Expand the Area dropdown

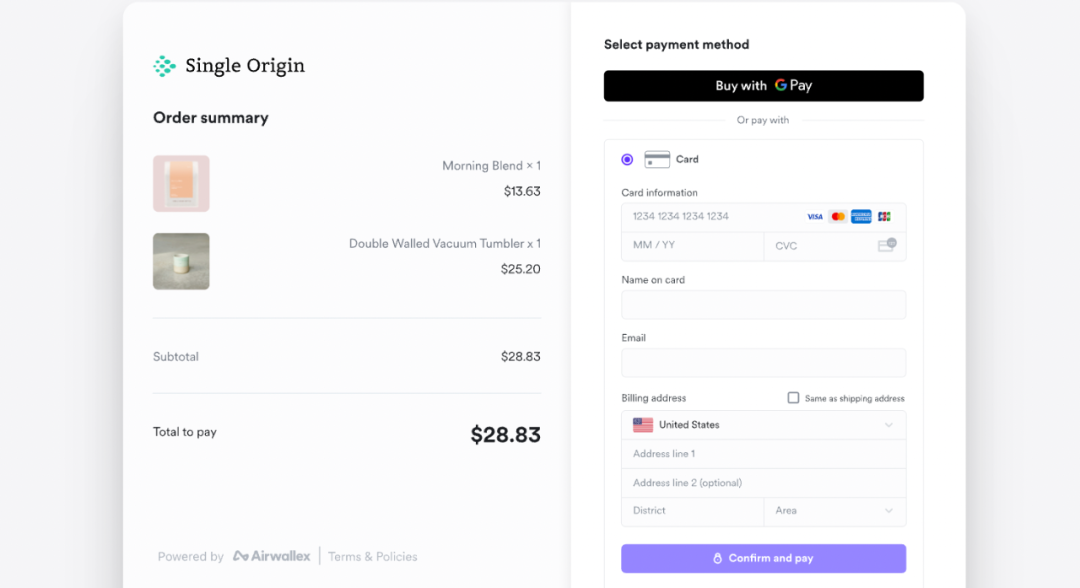[835, 511]
